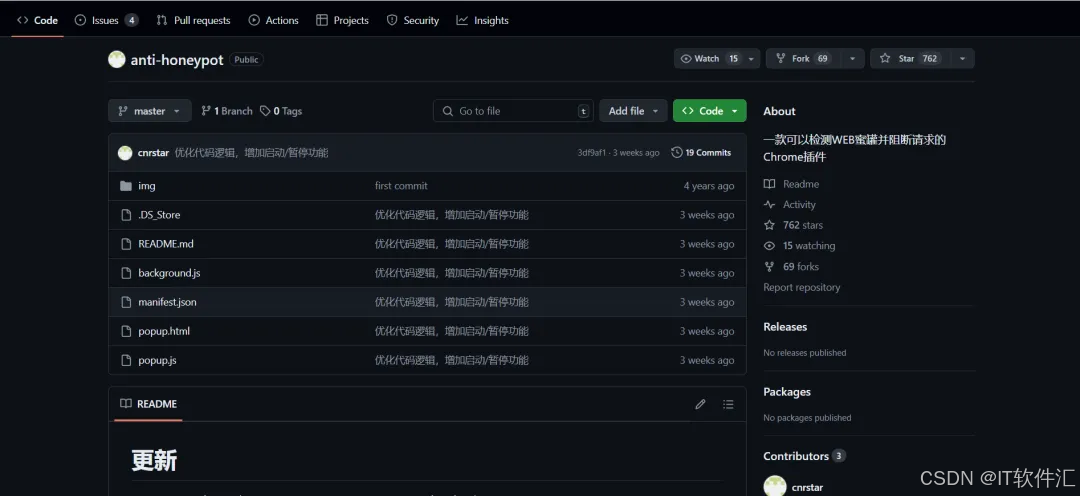View the 15 watching link

[799, 246]
